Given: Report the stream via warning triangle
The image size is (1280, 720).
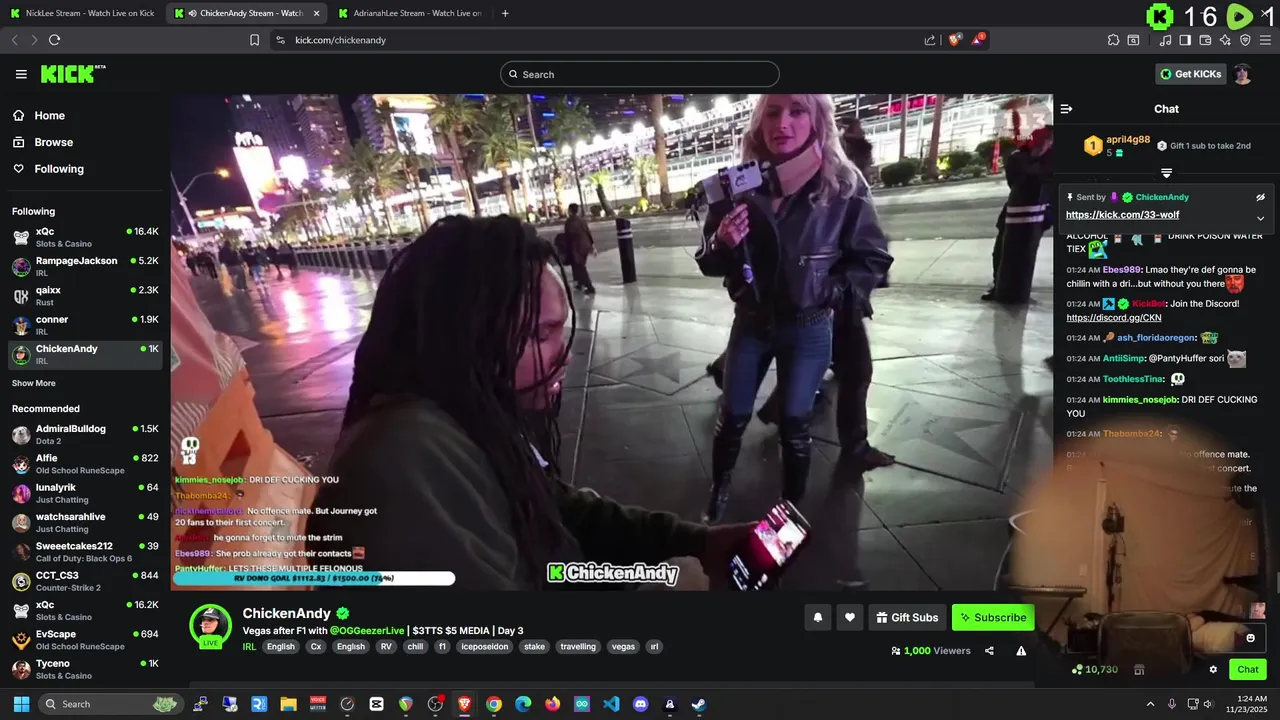Looking at the screenshot, I should (x=1021, y=651).
